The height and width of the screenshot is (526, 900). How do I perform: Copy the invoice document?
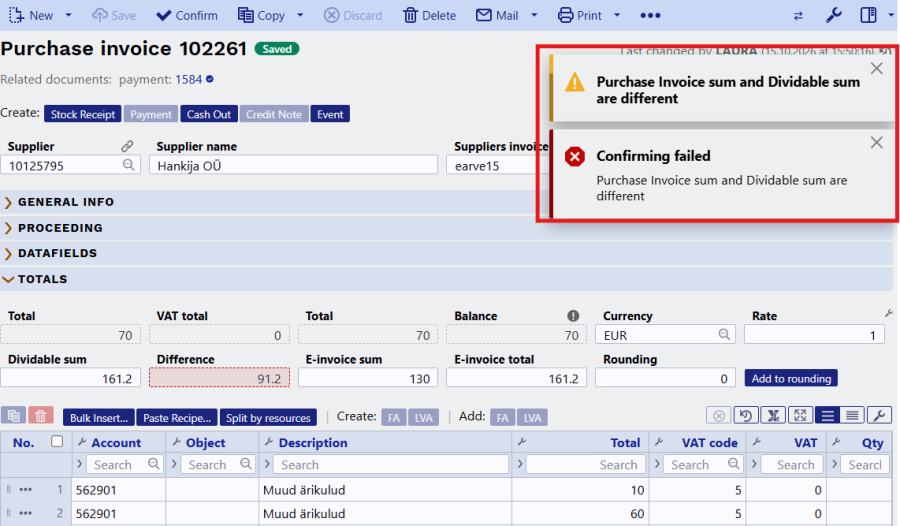tap(262, 16)
